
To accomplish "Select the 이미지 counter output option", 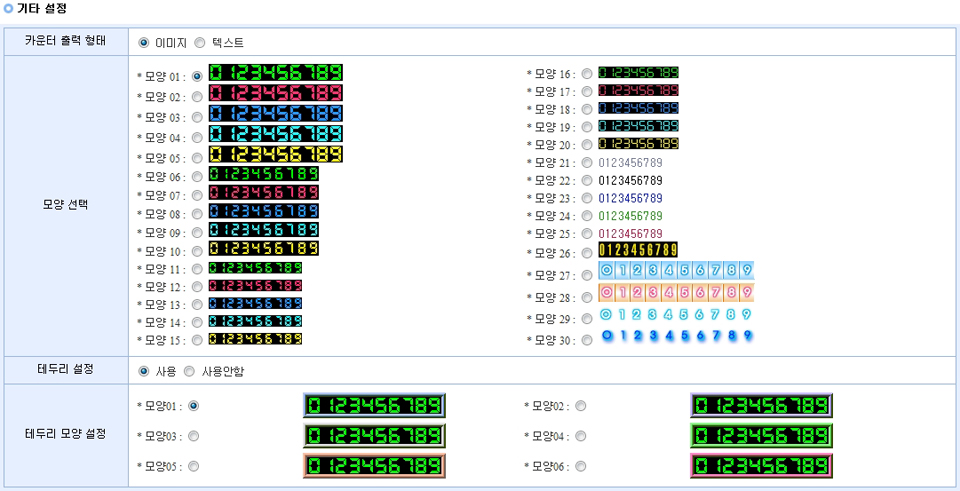I will click(x=144, y=43).
